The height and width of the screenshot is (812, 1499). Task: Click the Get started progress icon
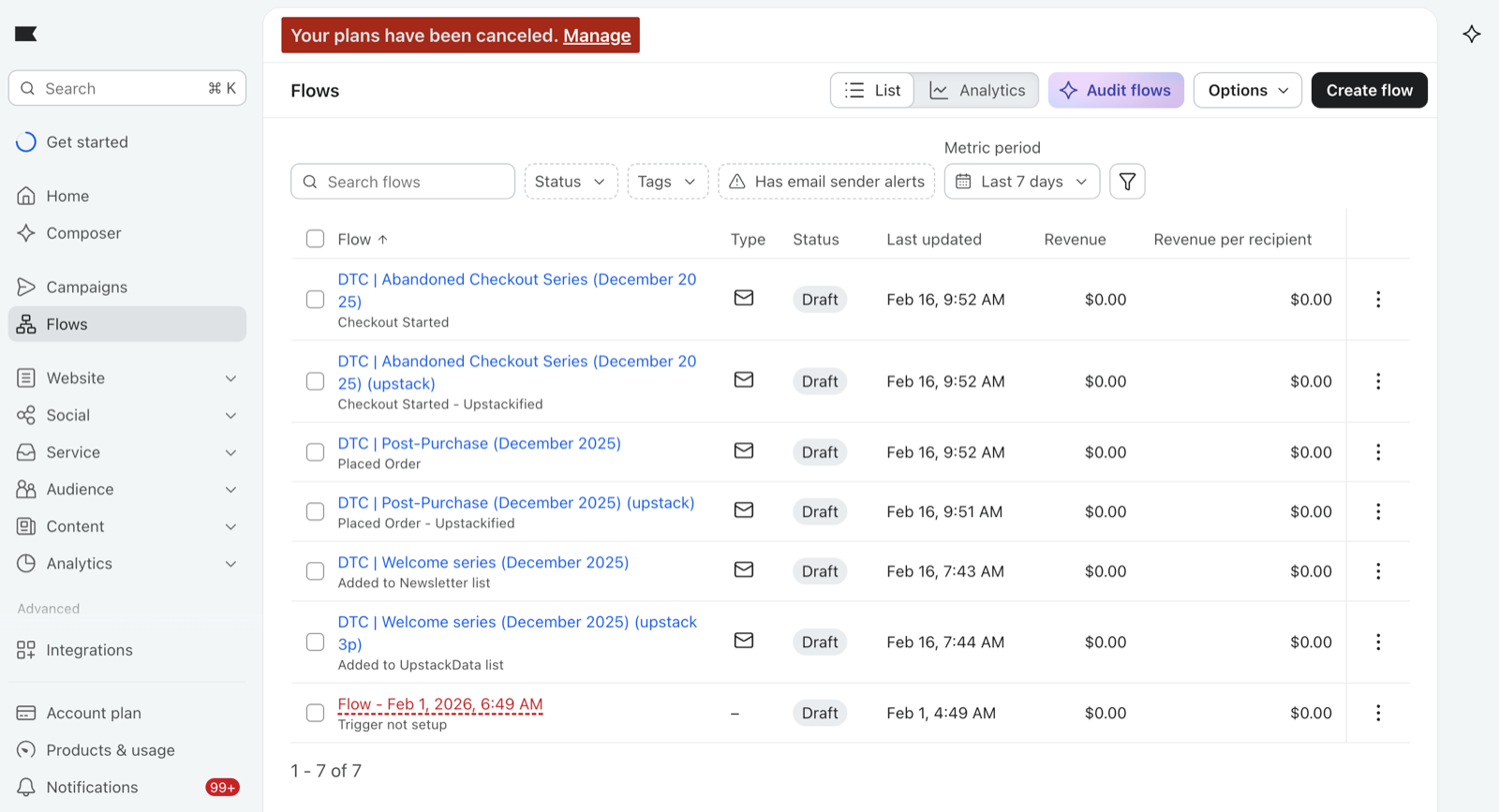pyautogui.click(x=26, y=142)
